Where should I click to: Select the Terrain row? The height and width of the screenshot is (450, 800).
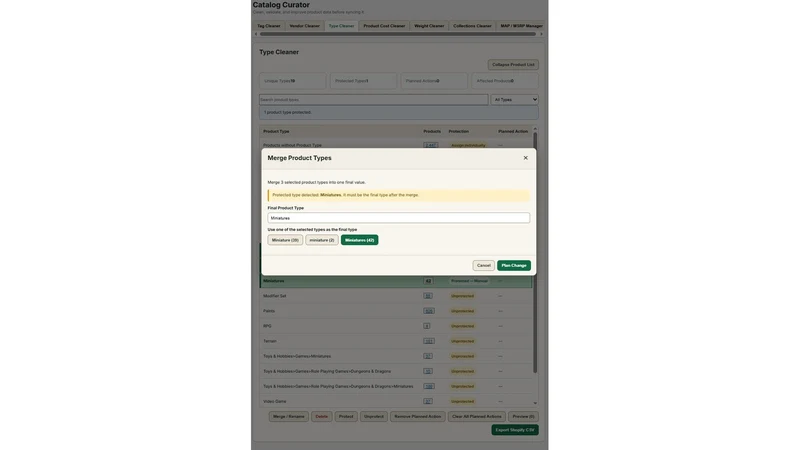pyautogui.click(x=396, y=341)
